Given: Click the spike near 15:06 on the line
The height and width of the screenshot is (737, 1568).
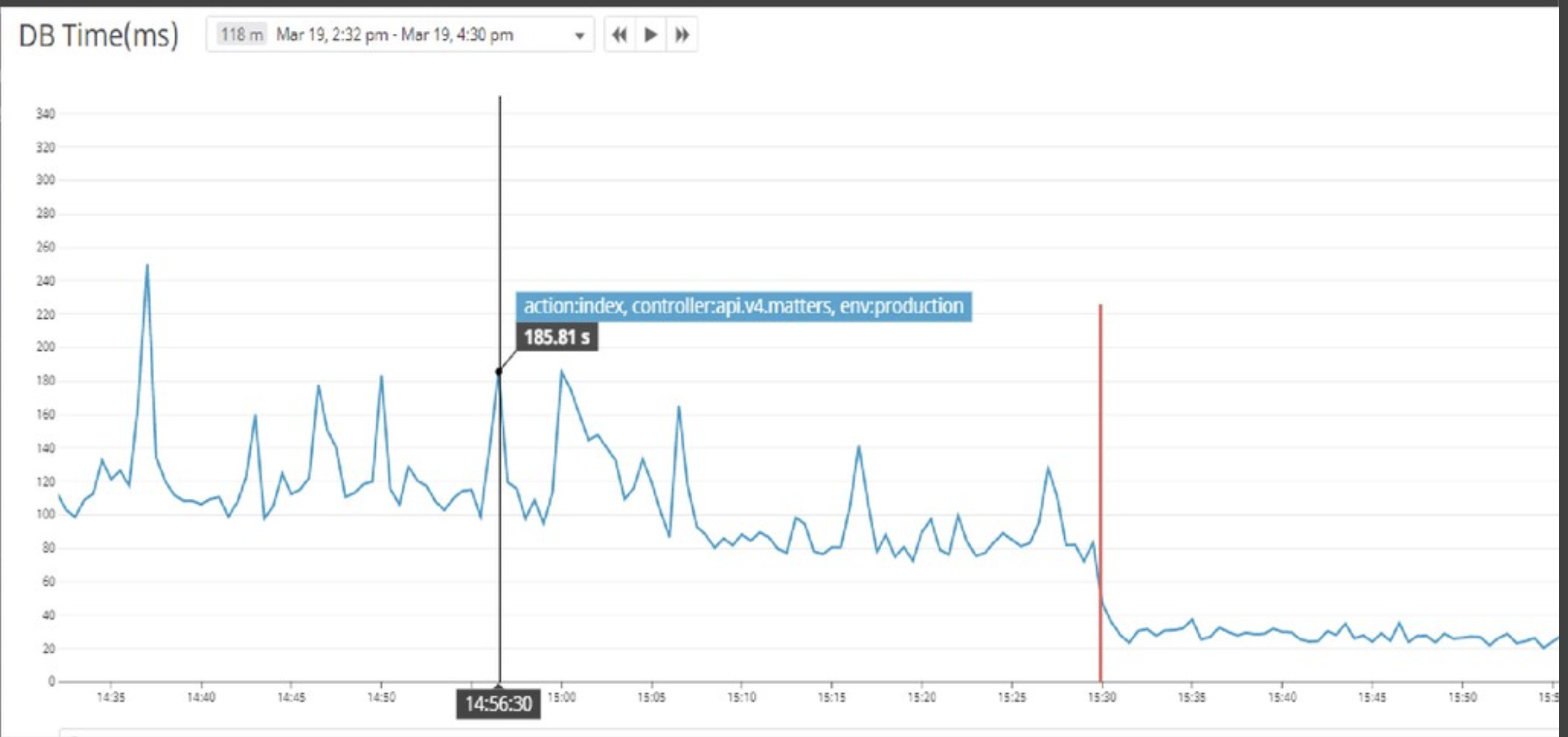Looking at the screenshot, I should (679, 408).
